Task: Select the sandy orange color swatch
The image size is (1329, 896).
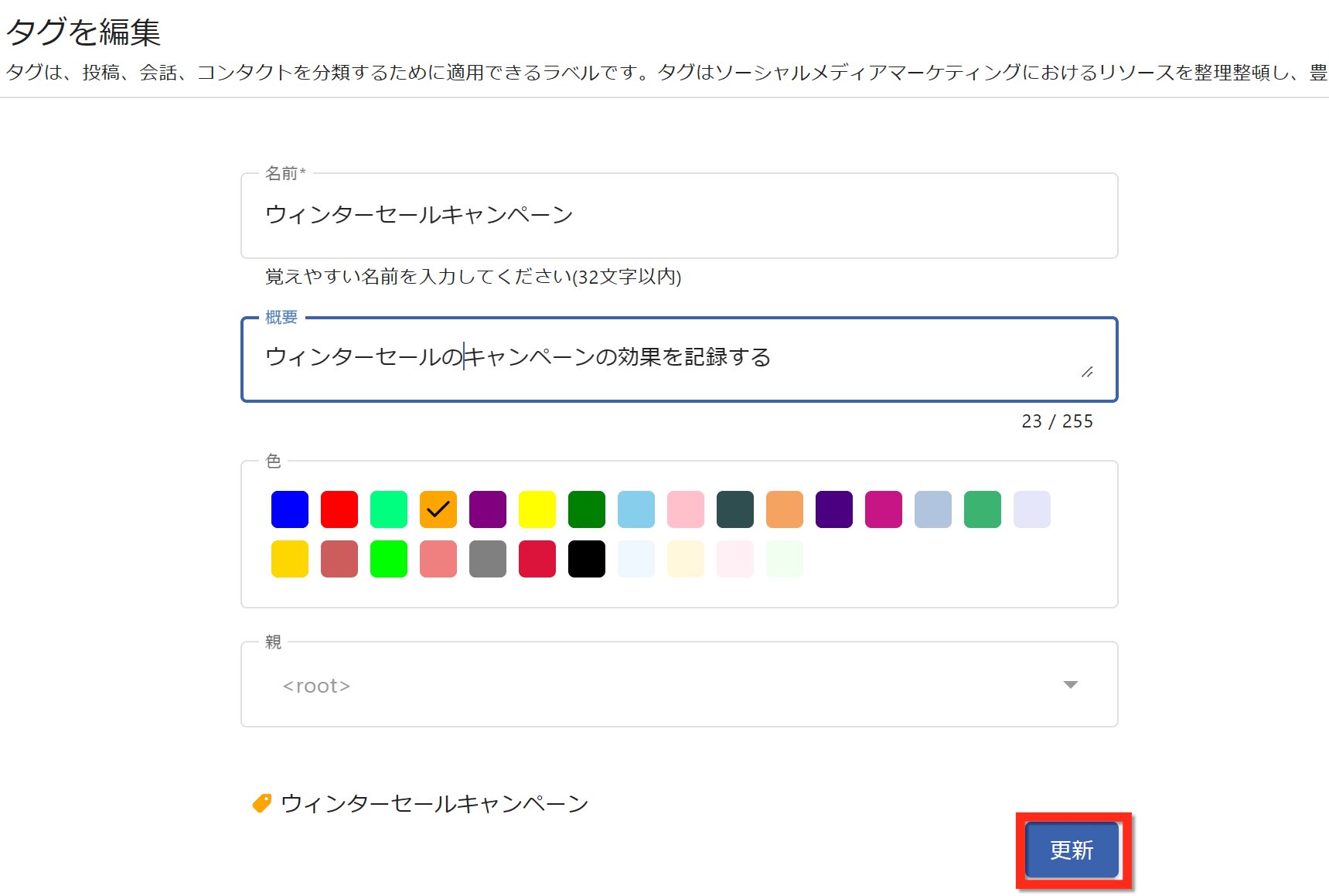Action: [785, 509]
